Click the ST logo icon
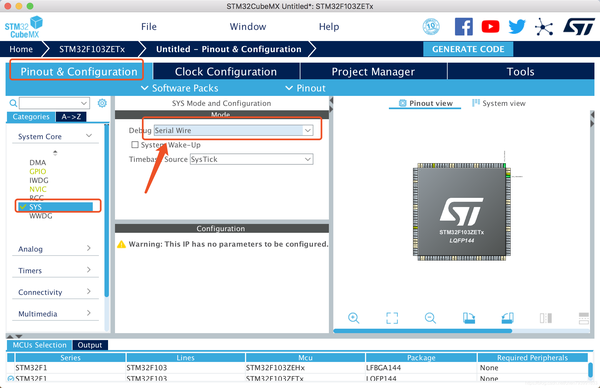Image resolution: width=600 pixels, height=388 pixels. click(x=579, y=27)
